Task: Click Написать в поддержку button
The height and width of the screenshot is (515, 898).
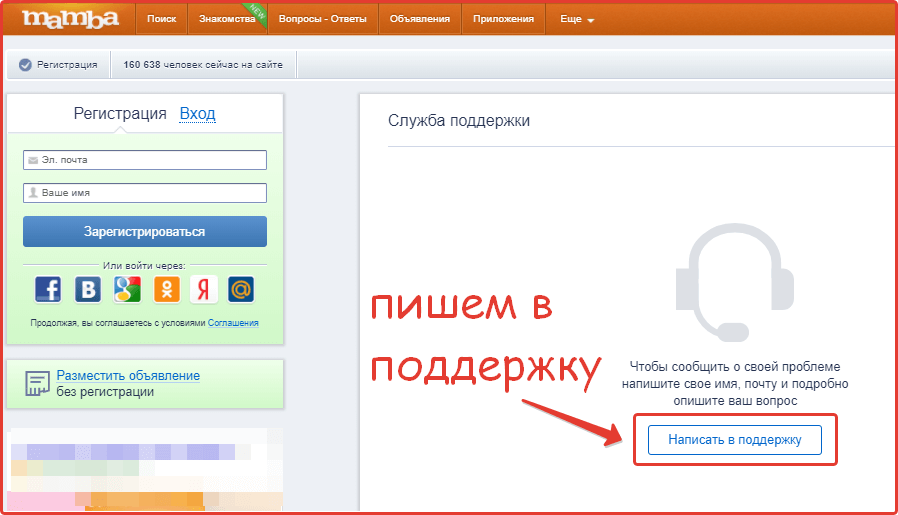Action: pyautogui.click(x=735, y=440)
